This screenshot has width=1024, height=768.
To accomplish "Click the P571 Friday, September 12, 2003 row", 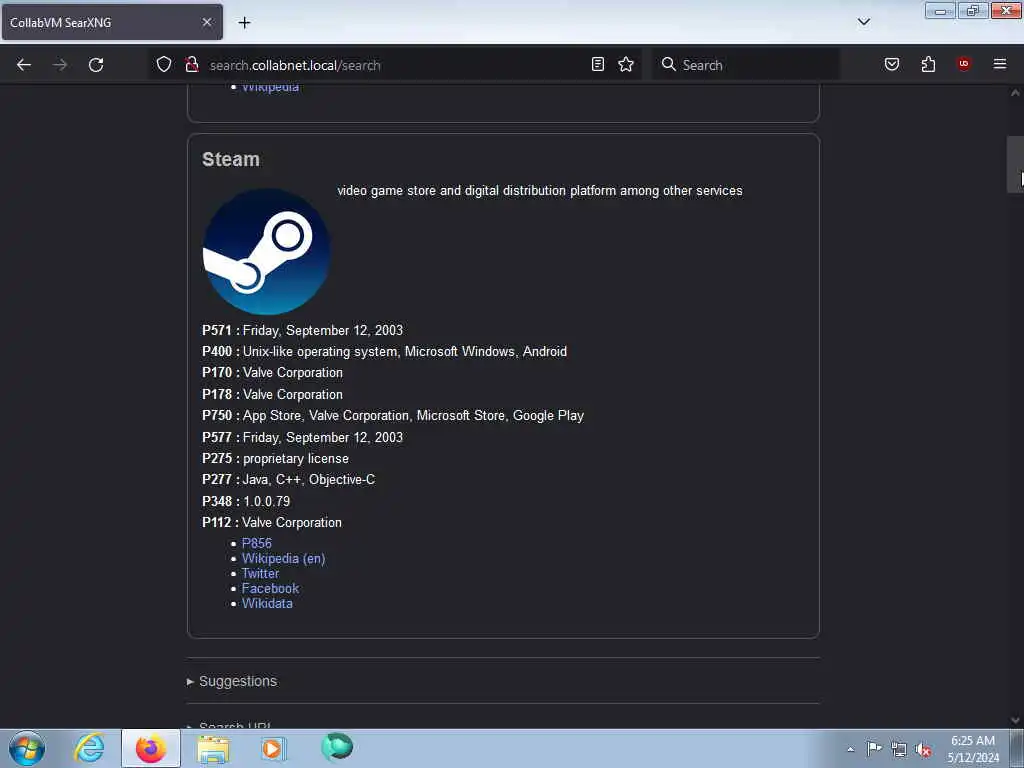I will (x=302, y=330).
